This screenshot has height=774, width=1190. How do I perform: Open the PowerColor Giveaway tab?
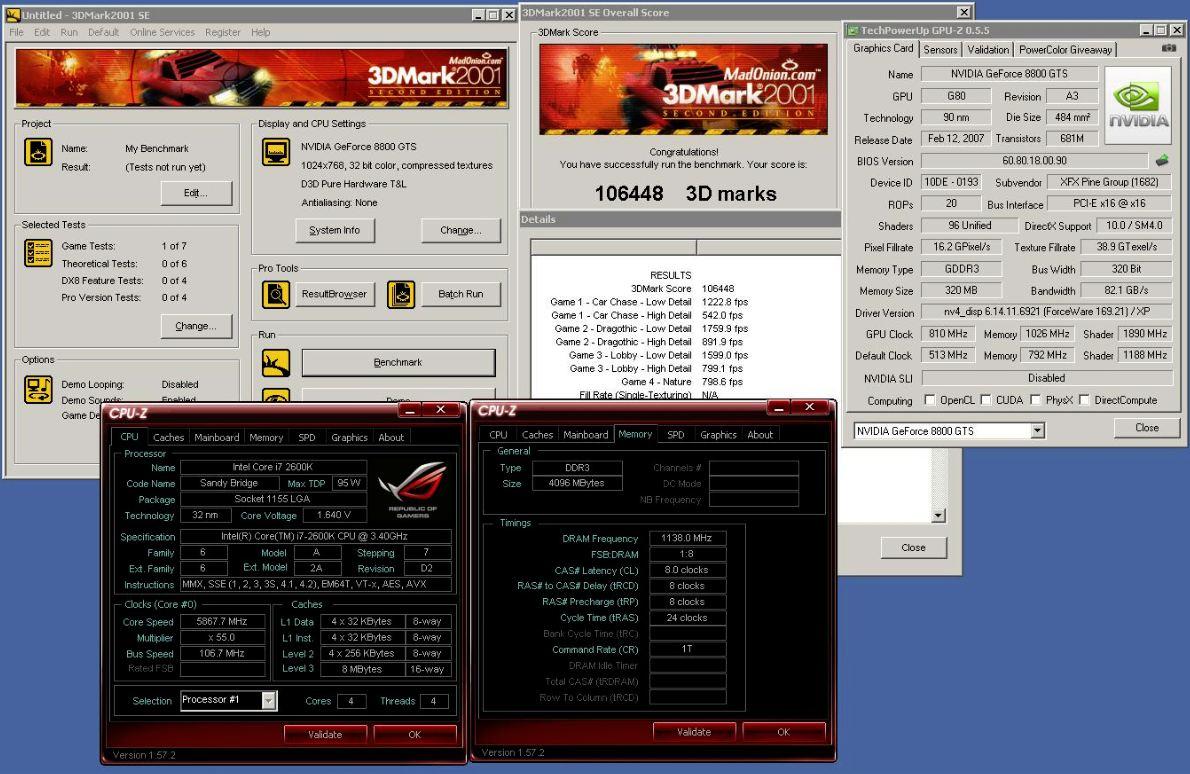1066,49
